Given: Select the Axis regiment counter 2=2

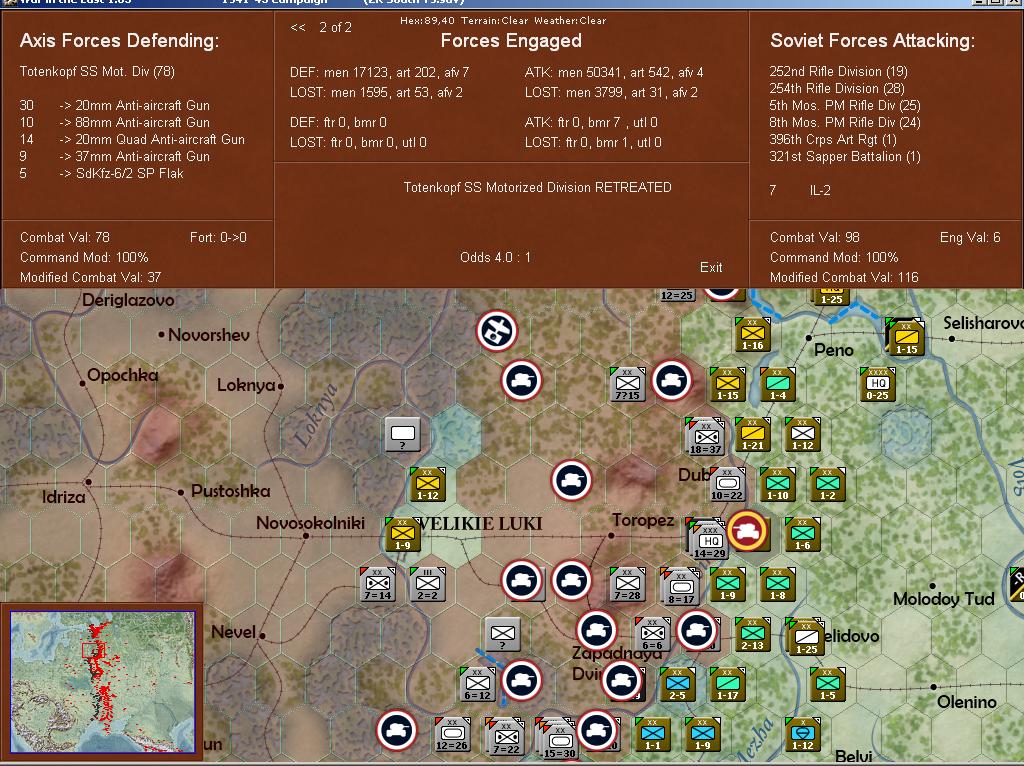Looking at the screenshot, I should (x=428, y=584).
